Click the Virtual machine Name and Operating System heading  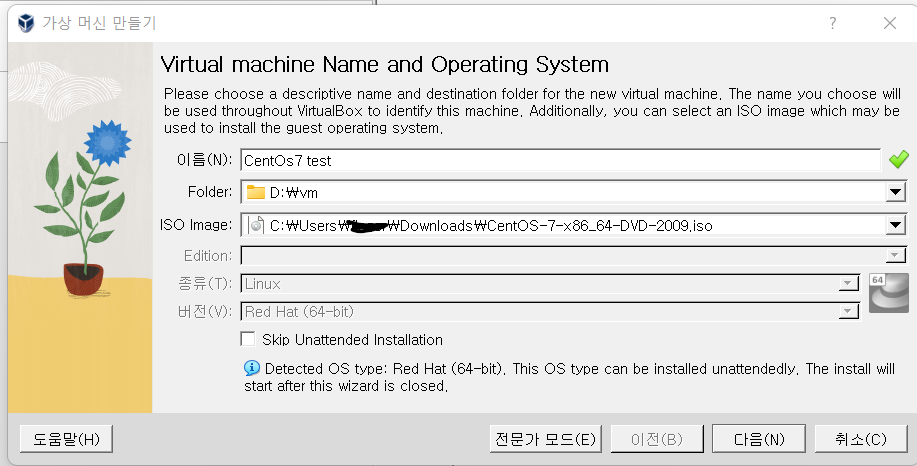(x=384, y=64)
